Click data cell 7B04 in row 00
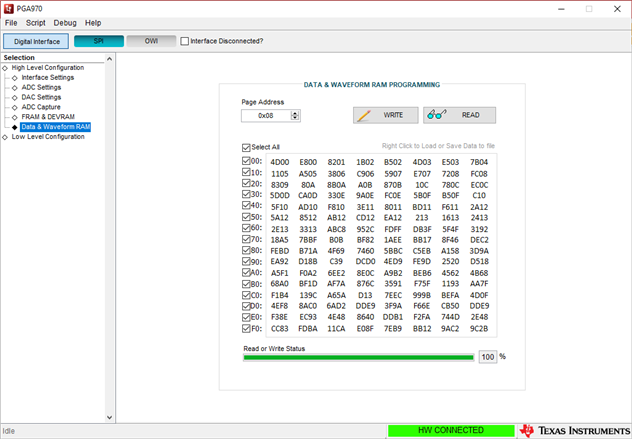The width and height of the screenshot is (632, 439). (x=479, y=162)
